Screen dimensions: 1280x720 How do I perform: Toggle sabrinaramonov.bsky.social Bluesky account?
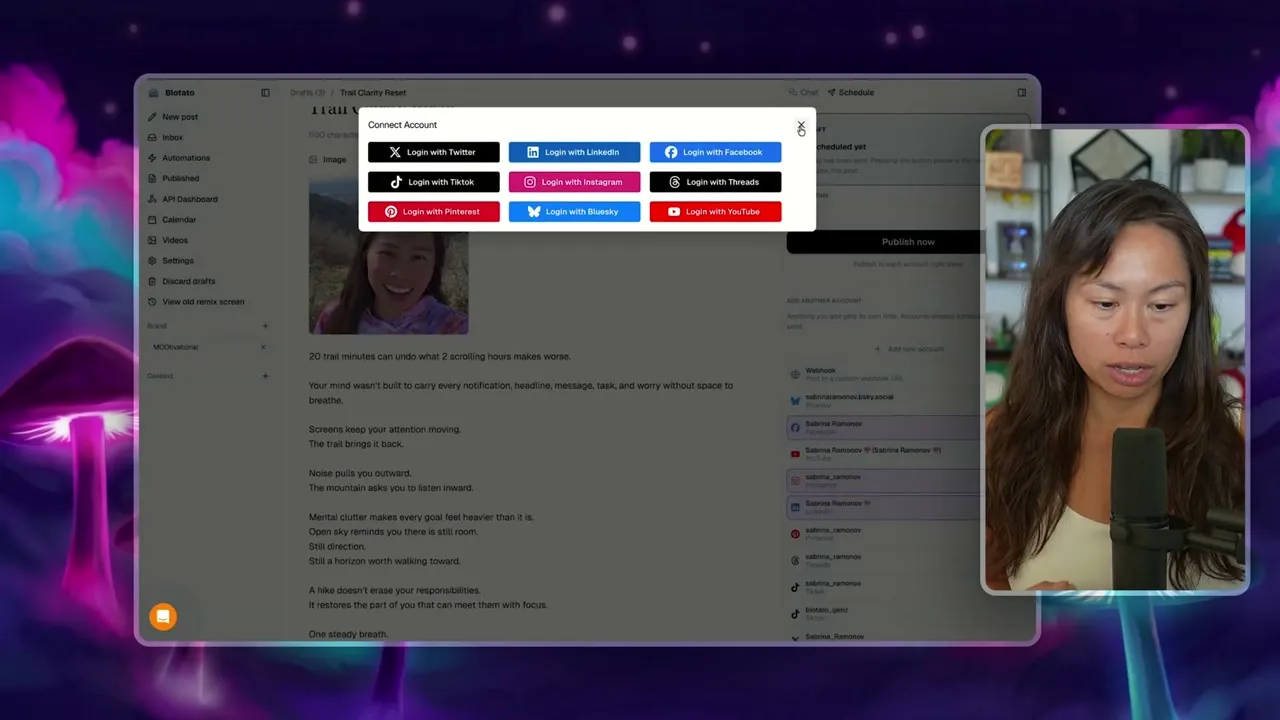pyautogui.click(x=908, y=400)
